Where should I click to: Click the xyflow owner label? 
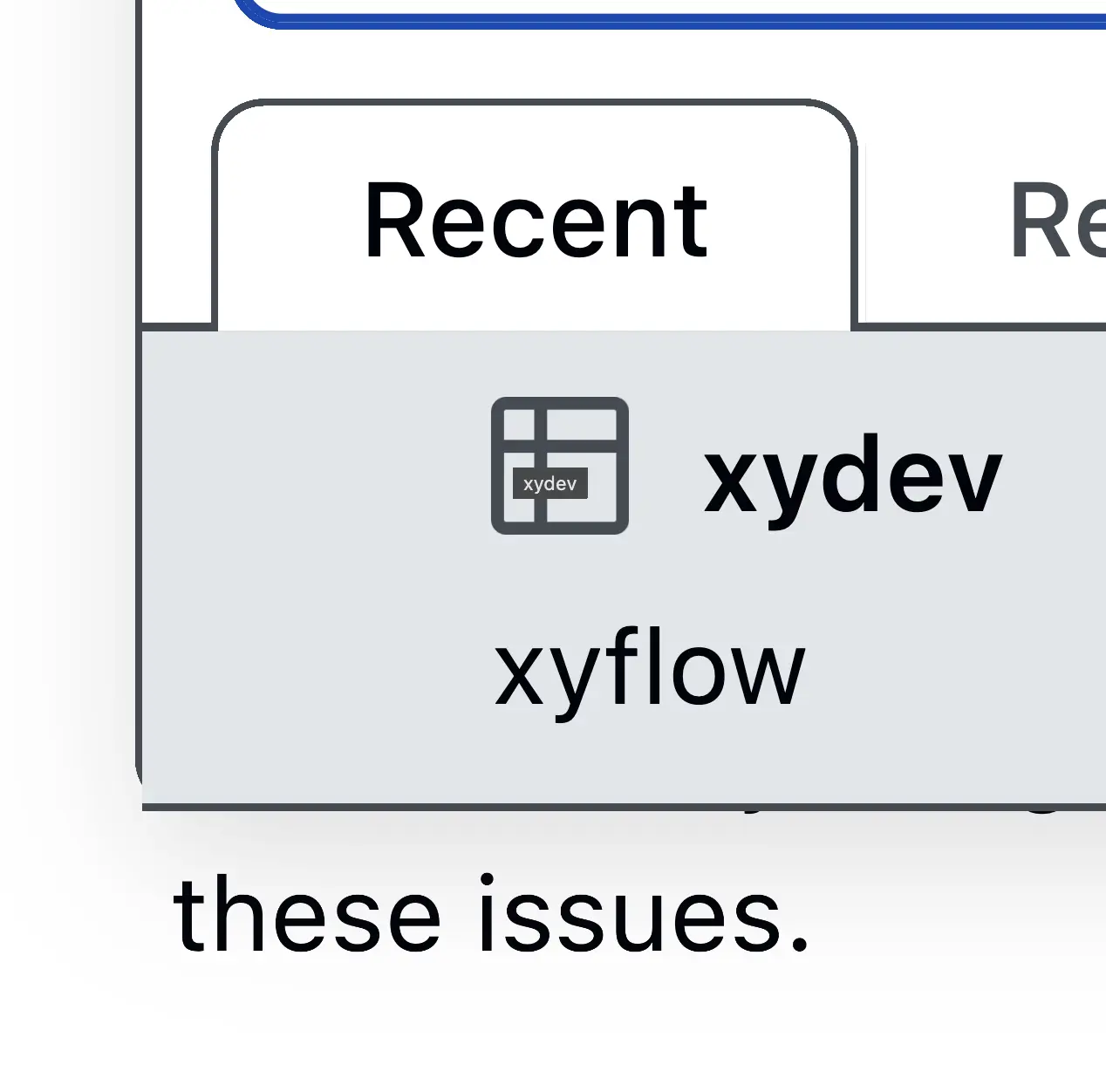point(649,672)
